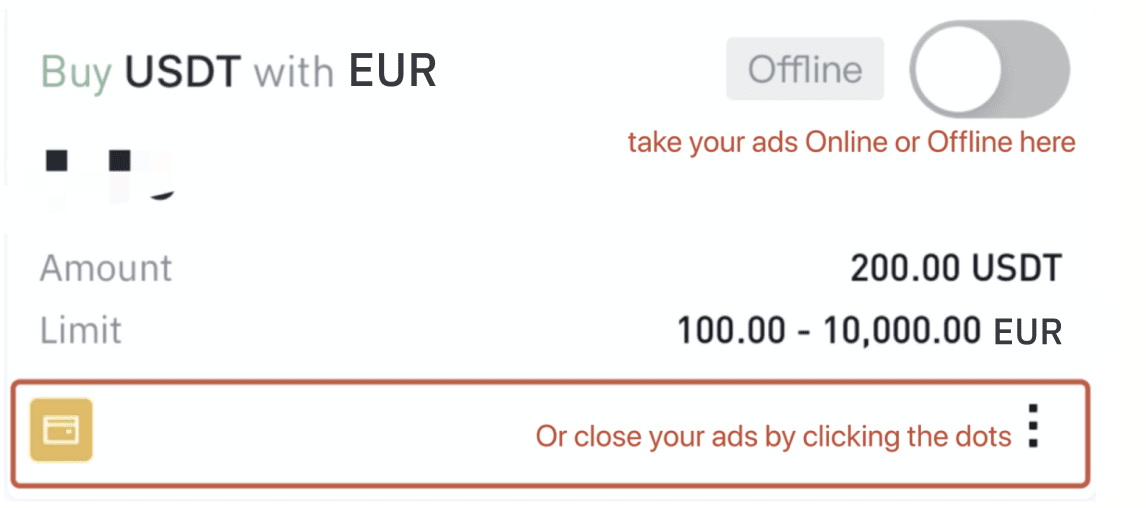
Task: Click the USDT unit beside 200.00
Action: tap(1016, 269)
